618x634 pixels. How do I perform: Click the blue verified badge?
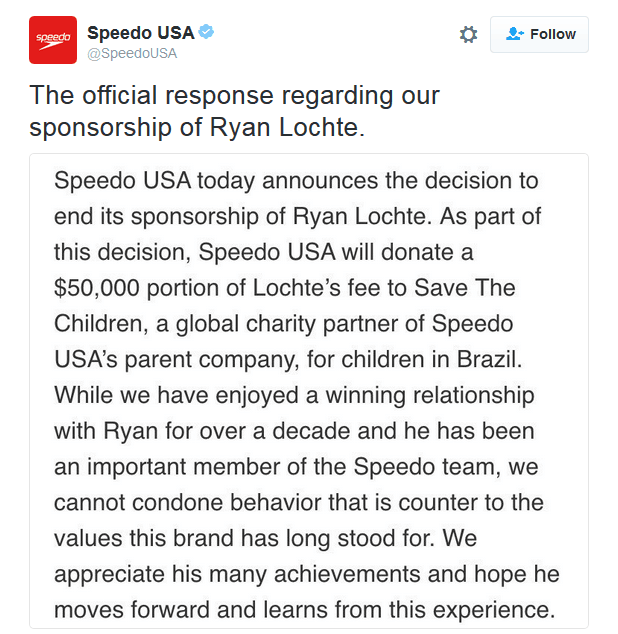[x=207, y=33]
